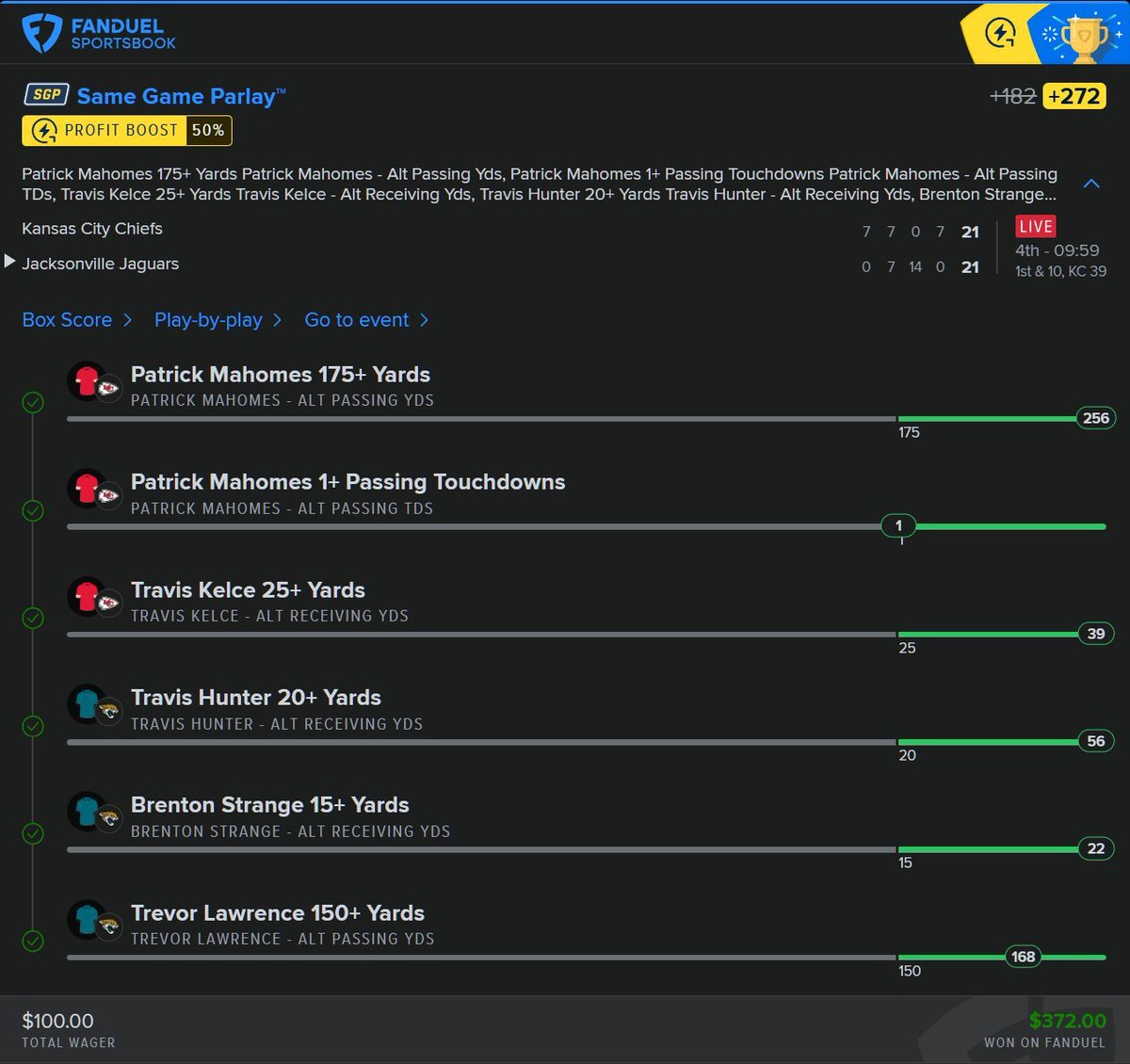This screenshot has width=1130, height=1064.
Task: Click the 22 marker on Brenton Strange yards bar
Action: pos(1095,848)
